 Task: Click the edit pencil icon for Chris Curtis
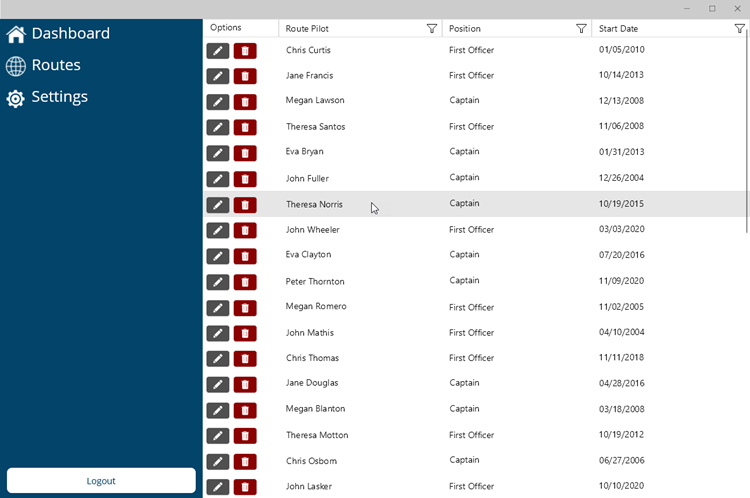pos(217,50)
